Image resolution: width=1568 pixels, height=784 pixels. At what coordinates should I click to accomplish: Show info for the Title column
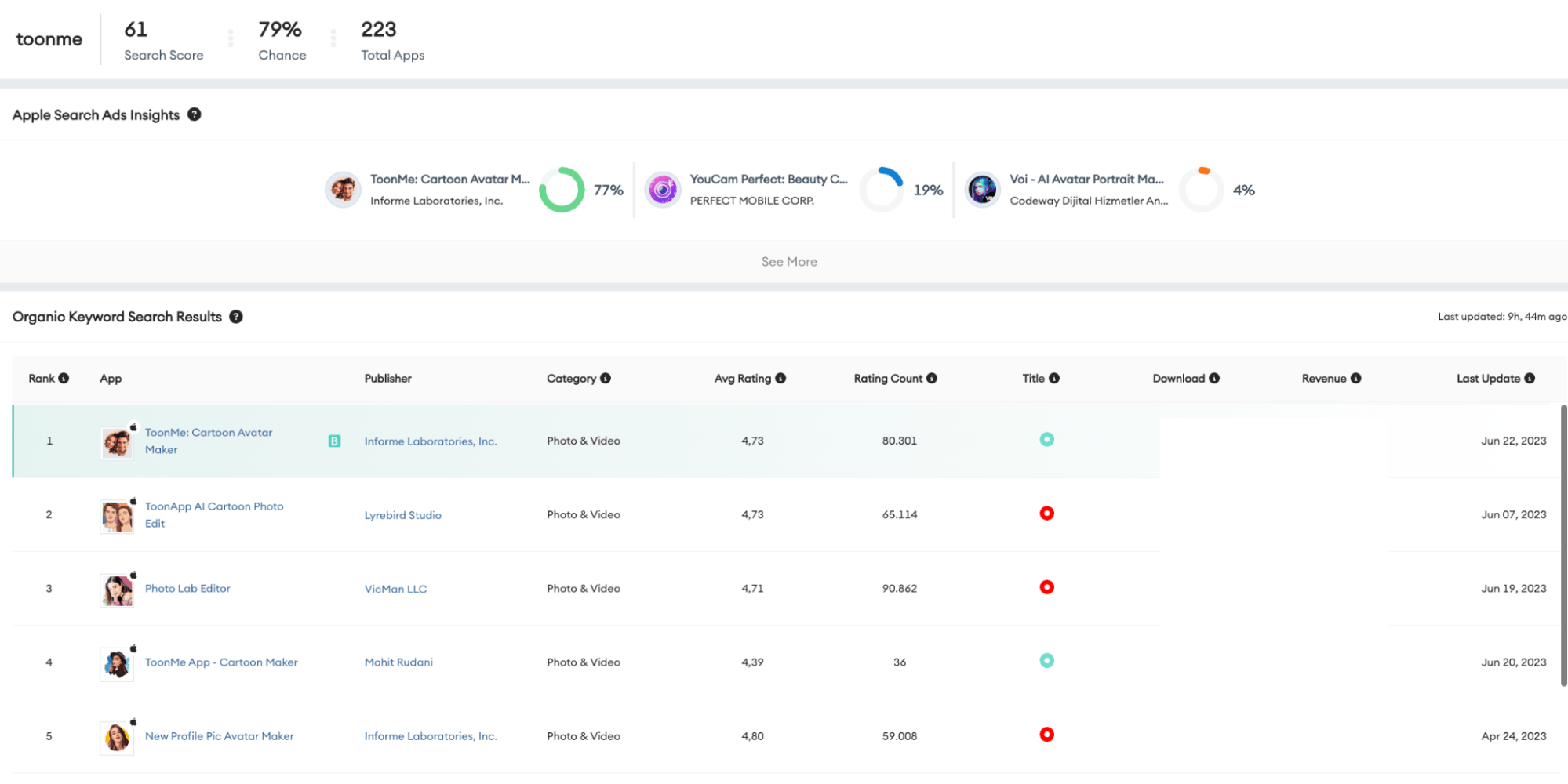(1054, 378)
